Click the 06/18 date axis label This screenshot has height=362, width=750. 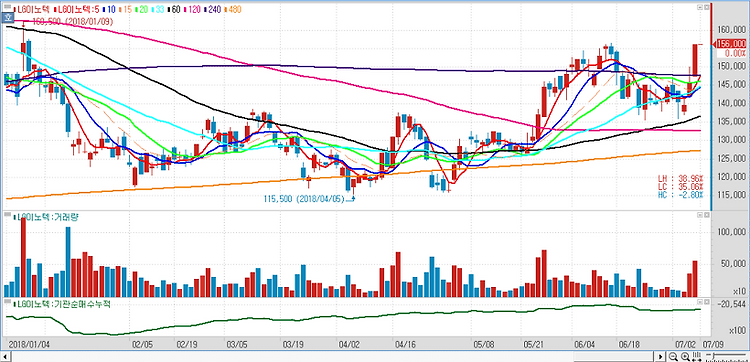coord(629,344)
